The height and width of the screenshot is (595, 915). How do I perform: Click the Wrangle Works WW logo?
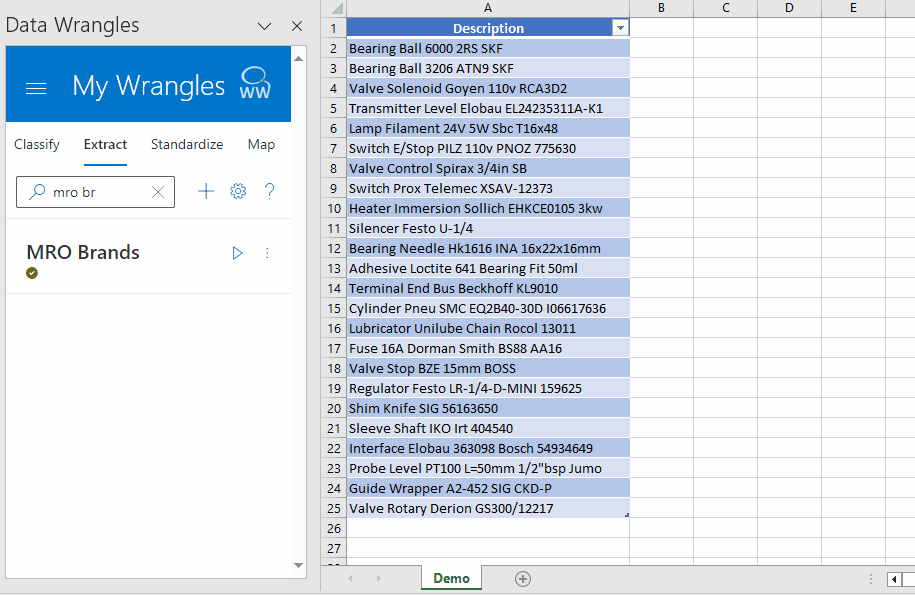255,83
